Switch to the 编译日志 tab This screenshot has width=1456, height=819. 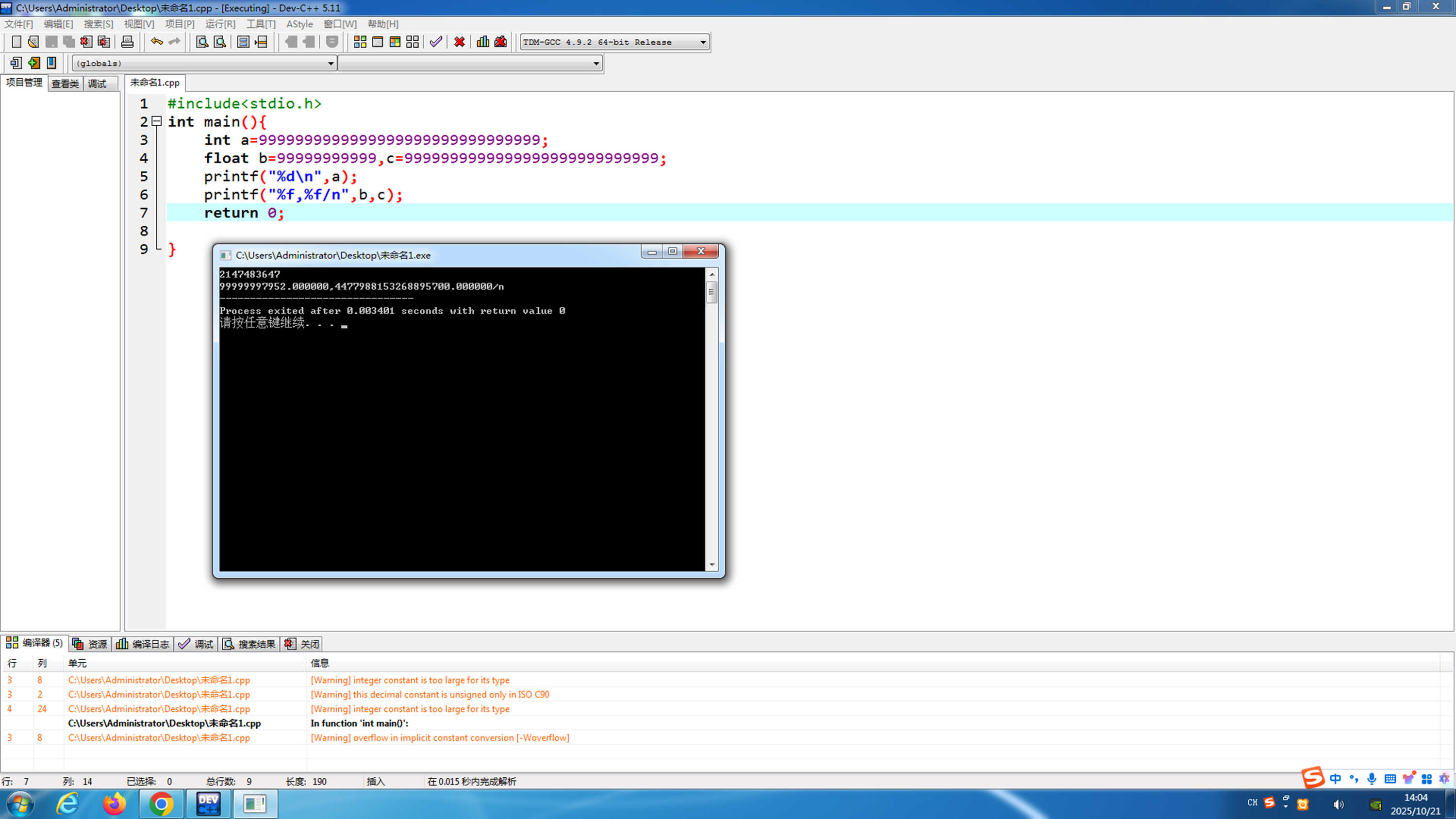tap(143, 644)
